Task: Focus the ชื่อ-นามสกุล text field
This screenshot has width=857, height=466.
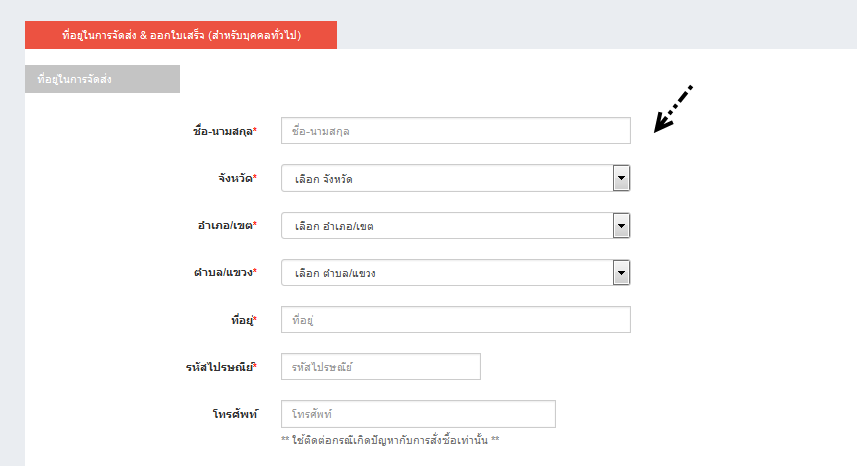Action: pos(455,131)
